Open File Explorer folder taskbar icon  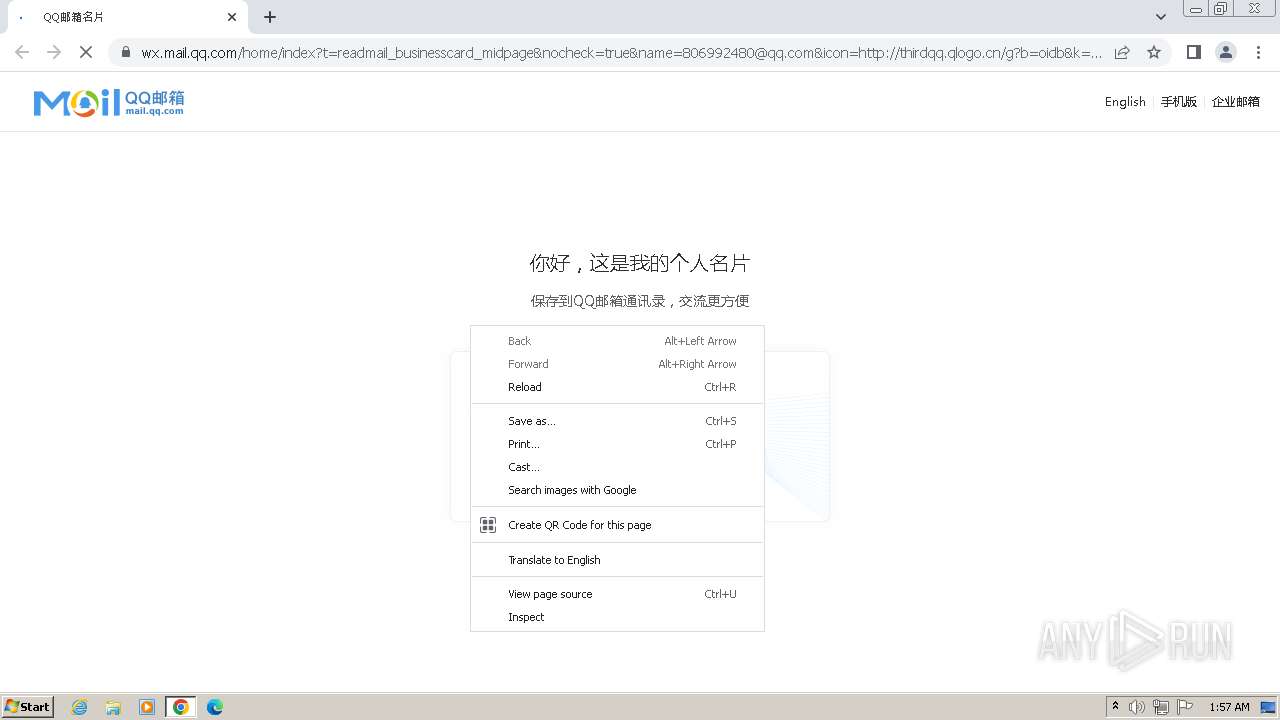click(113, 707)
